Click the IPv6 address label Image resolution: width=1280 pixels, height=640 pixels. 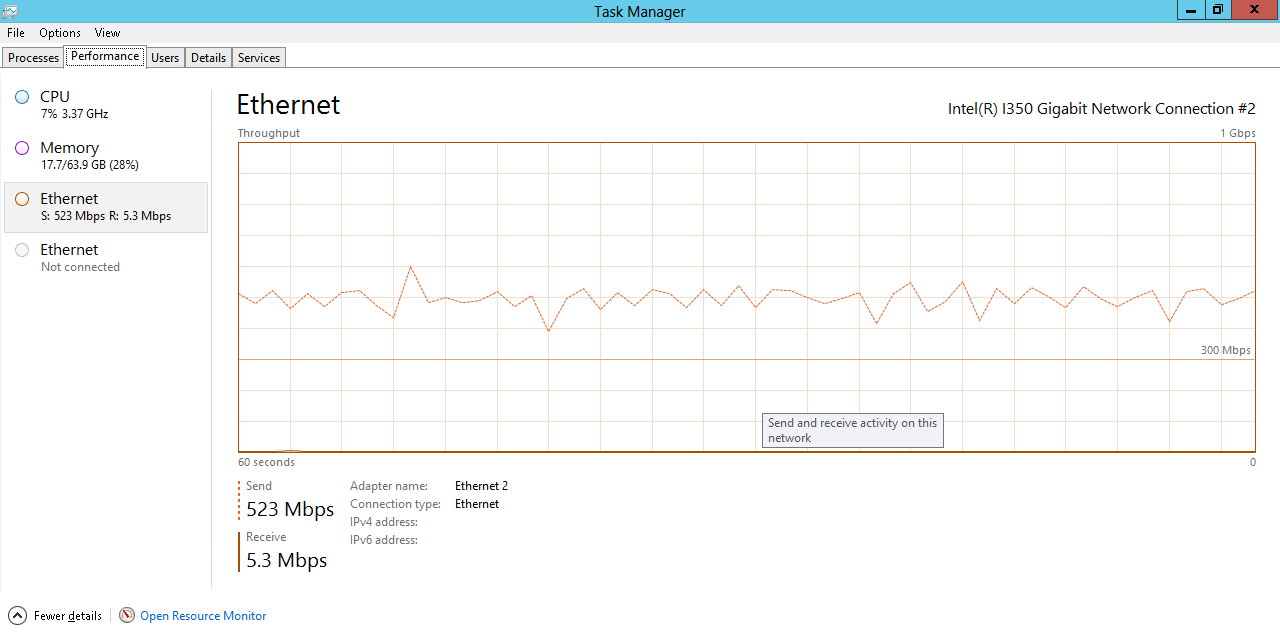pos(384,540)
